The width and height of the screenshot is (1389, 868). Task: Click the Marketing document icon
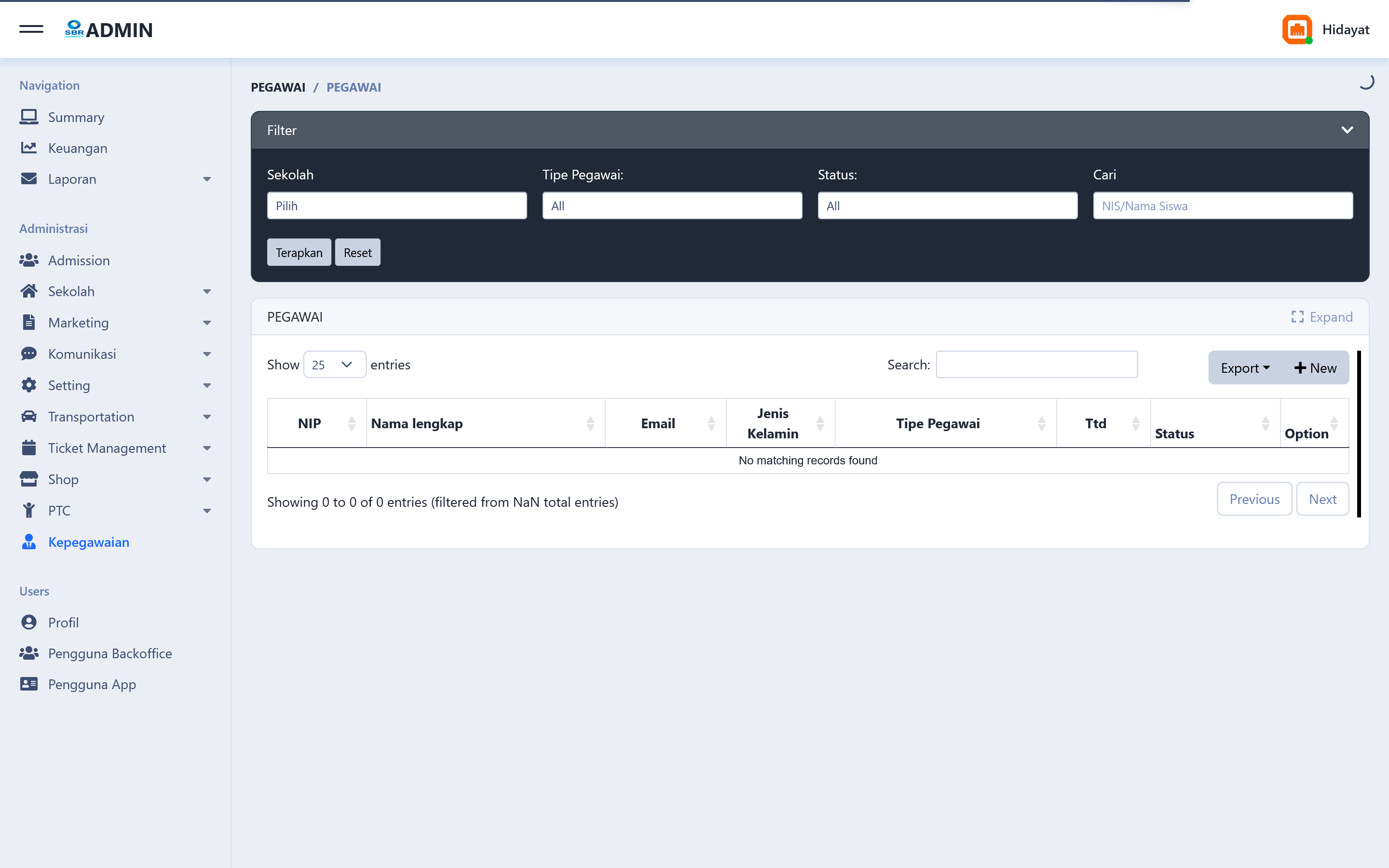tap(29, 323)
